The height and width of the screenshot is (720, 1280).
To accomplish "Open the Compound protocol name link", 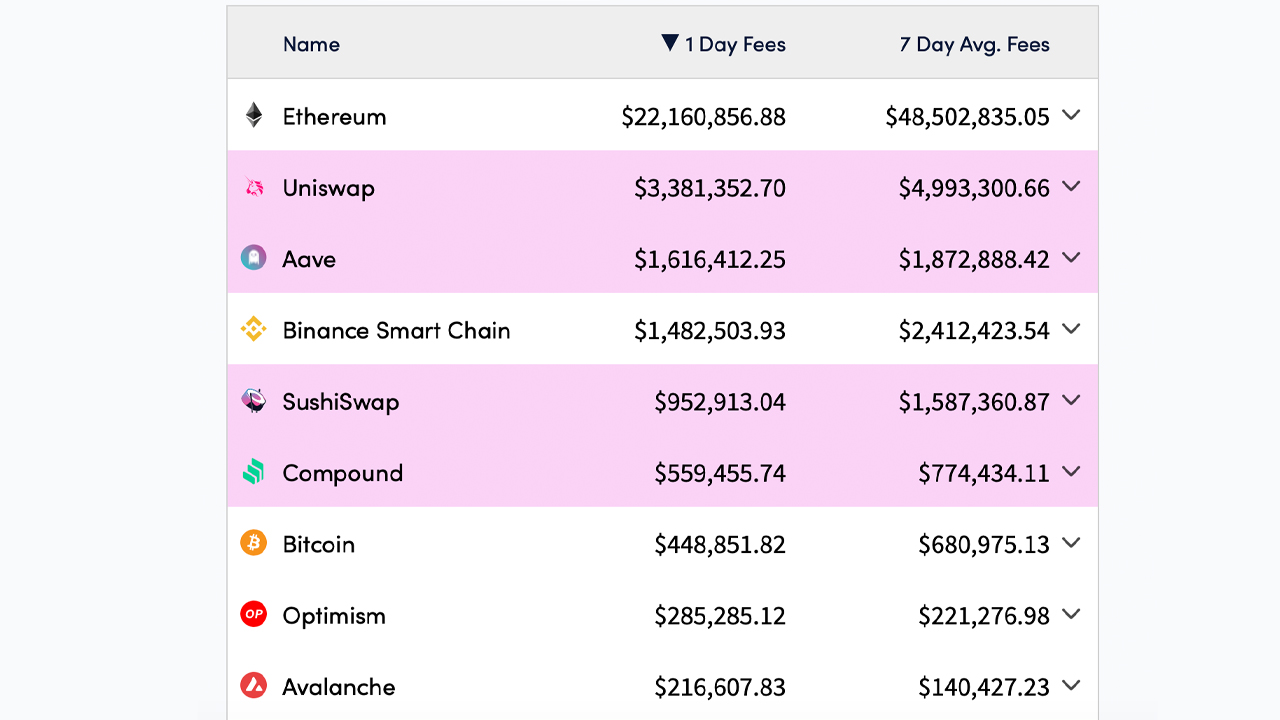I will click(x=342, y=473).
